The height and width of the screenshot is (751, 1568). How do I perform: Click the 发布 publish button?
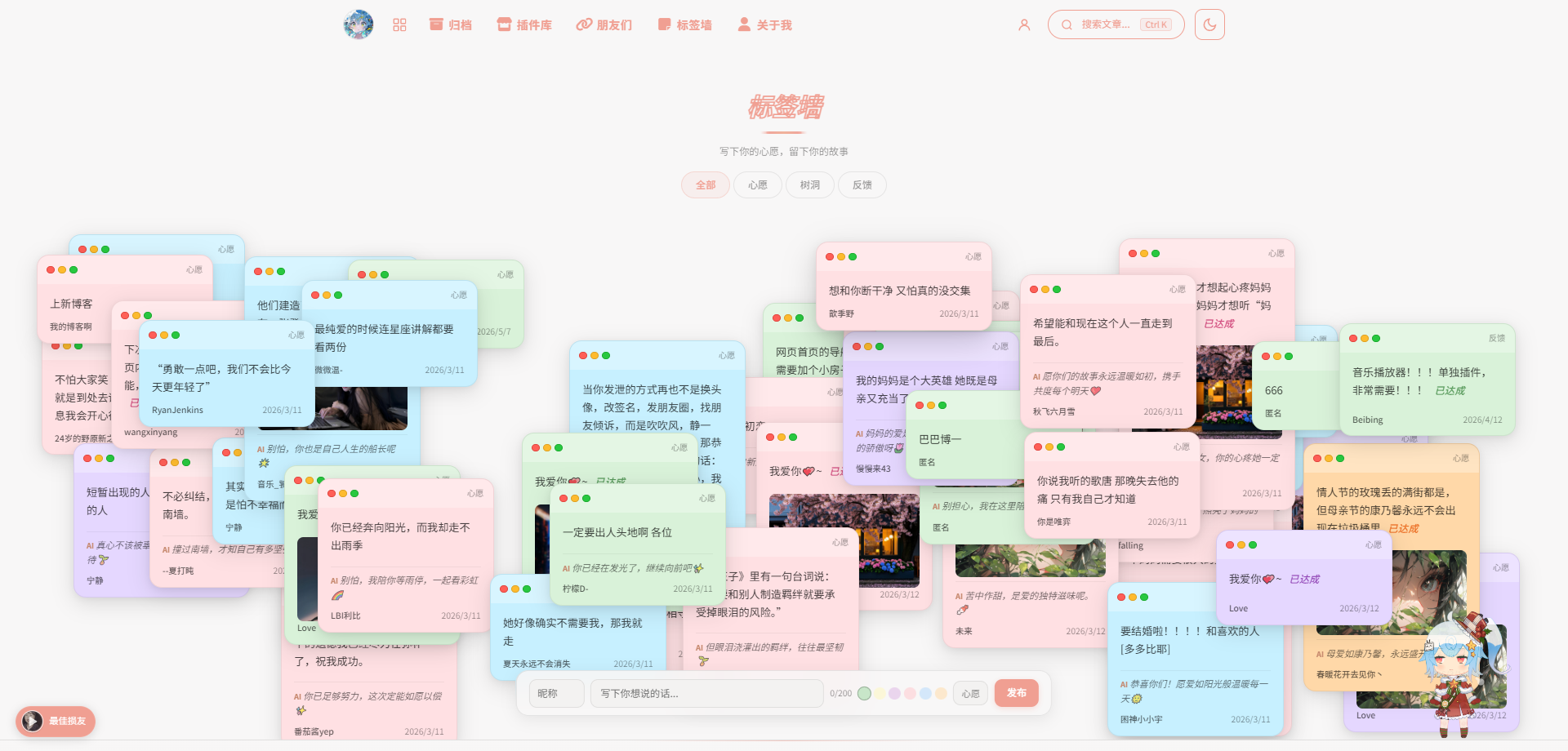coord(1017,693)
